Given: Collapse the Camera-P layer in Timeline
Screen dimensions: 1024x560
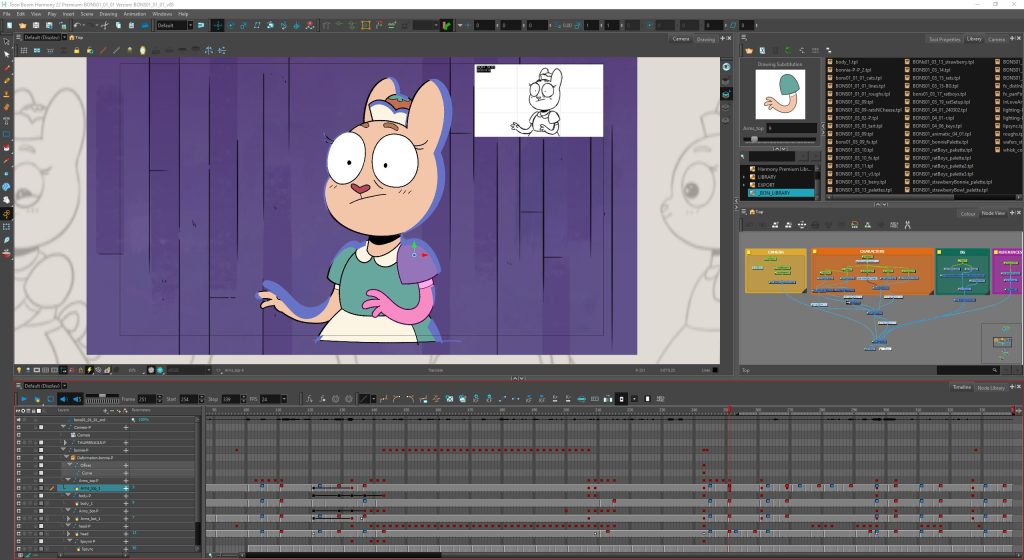Looking at the screenshot, I should pos(63,427).
